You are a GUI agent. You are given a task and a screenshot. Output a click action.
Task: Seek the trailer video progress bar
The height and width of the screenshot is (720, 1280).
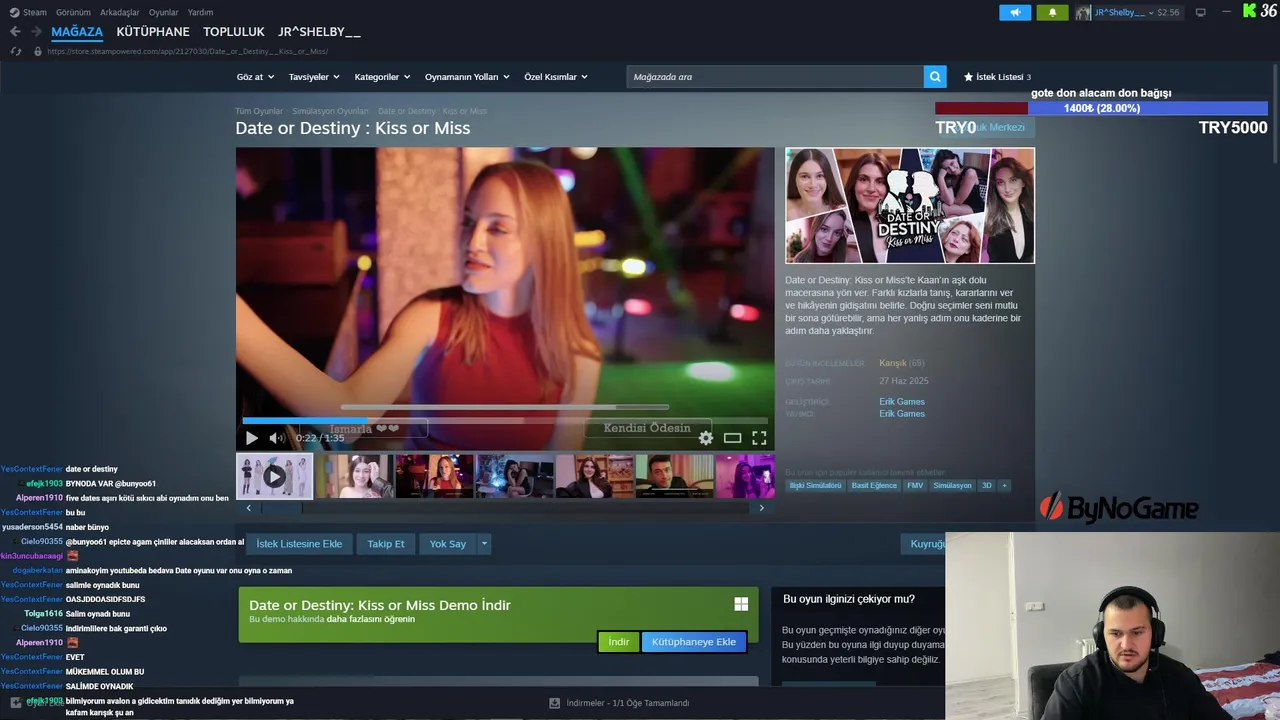[x=505, y=421]
